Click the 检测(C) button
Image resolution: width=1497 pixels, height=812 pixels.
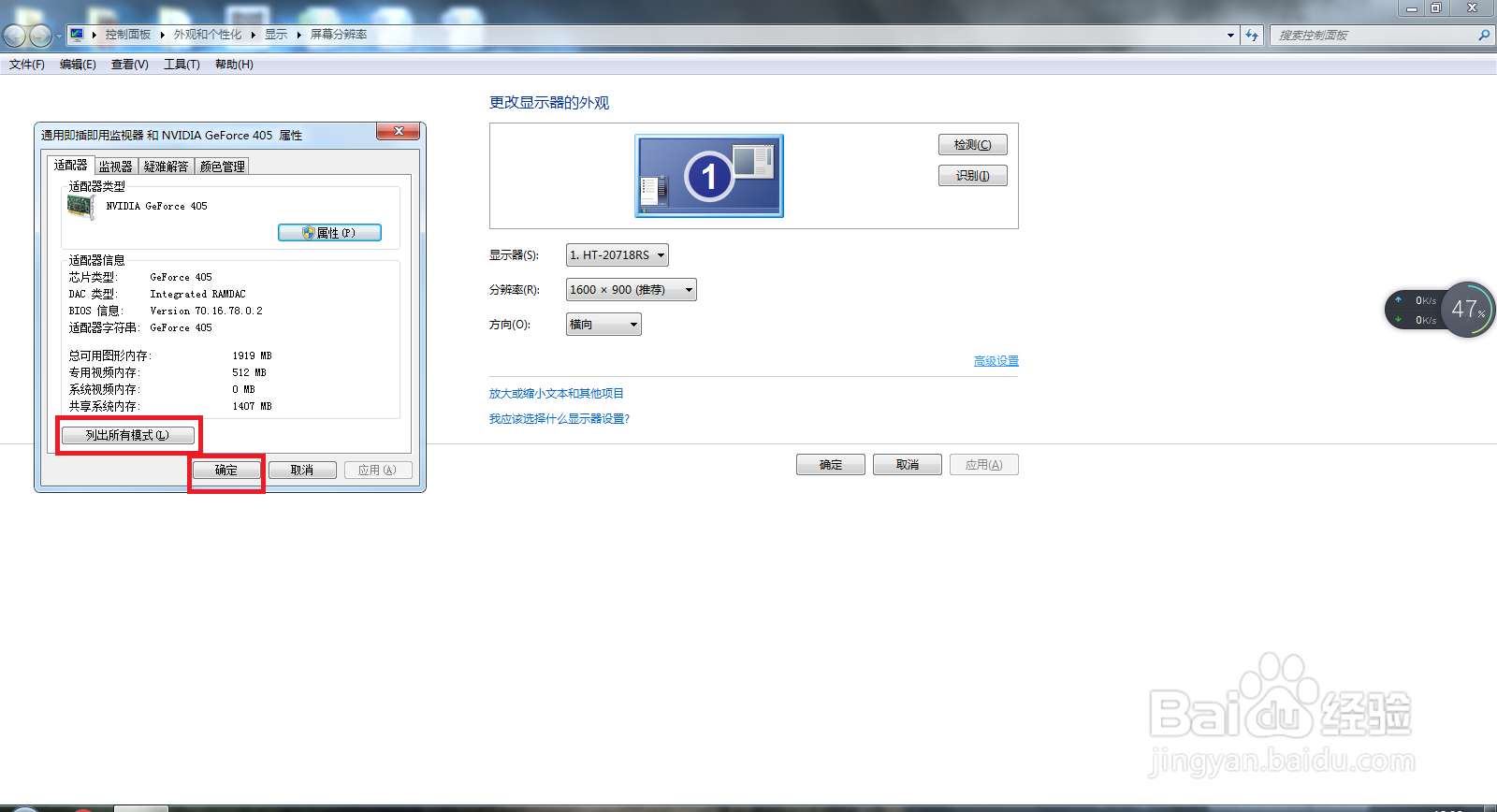click(x=973, y=145)
